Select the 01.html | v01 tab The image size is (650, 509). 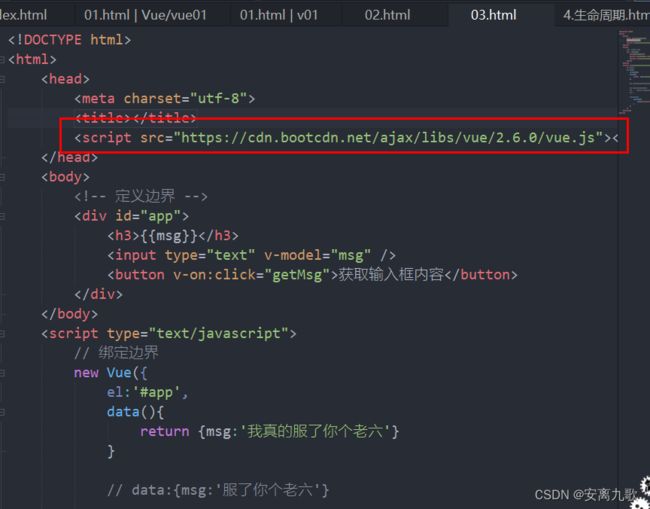[x=279, y=15]
